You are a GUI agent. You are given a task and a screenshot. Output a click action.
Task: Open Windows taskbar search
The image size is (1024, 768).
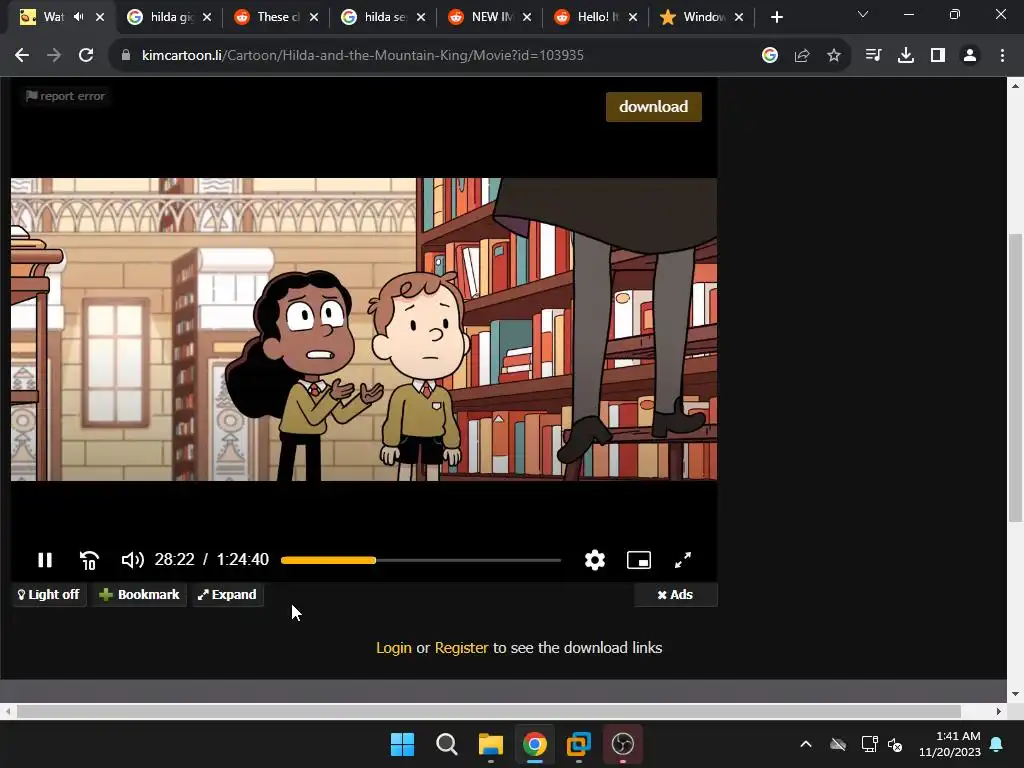[447, 744]
